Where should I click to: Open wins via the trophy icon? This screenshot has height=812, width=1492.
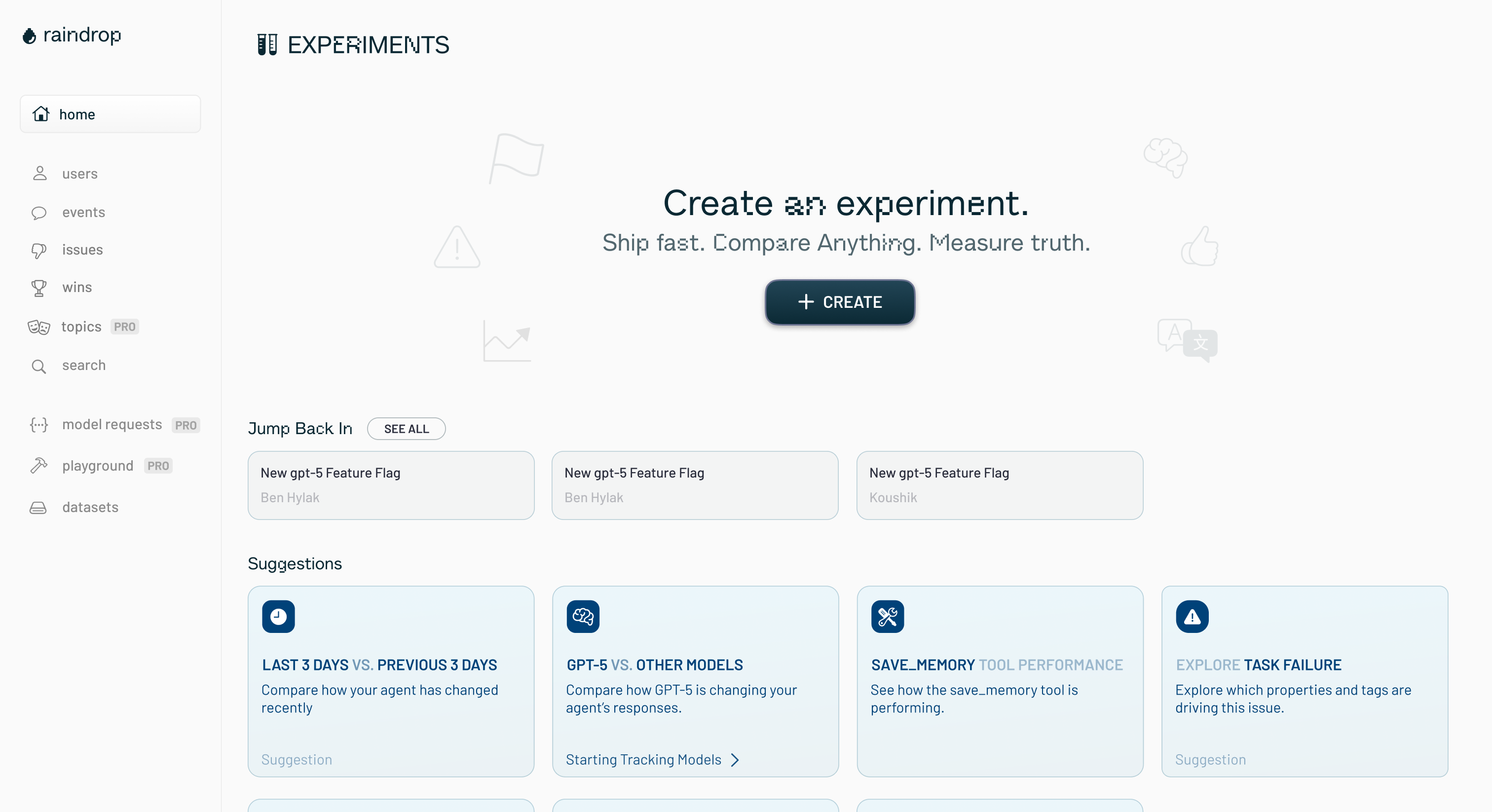click(x=39, y=288)
